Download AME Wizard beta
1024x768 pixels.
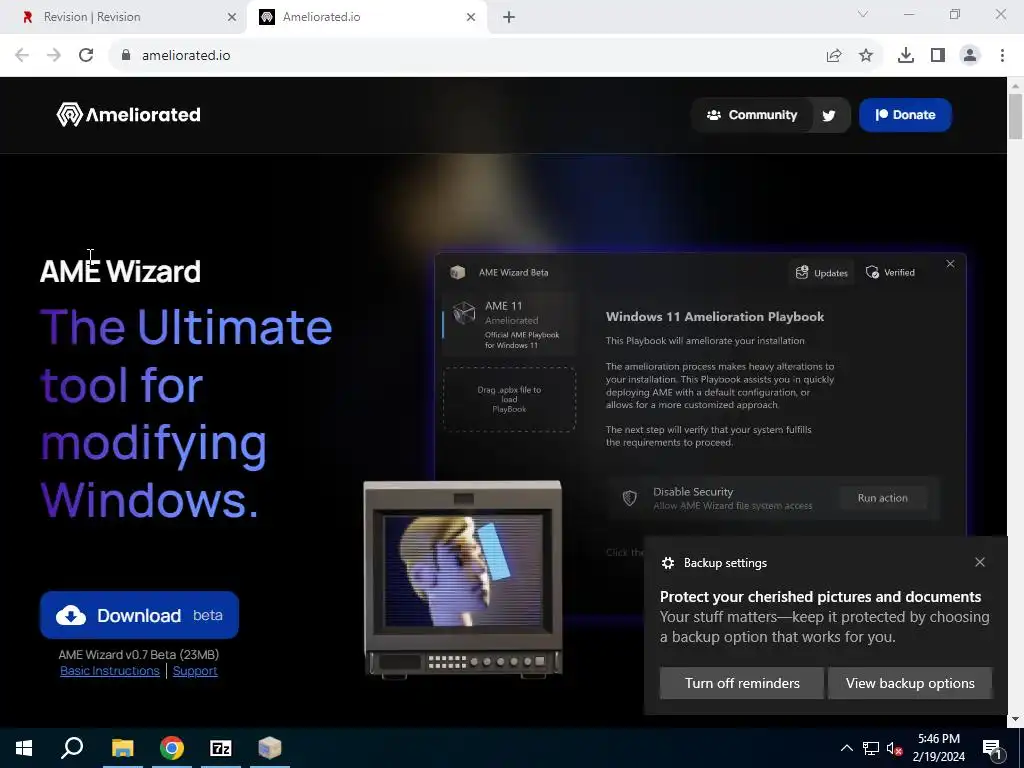(139, 615)
